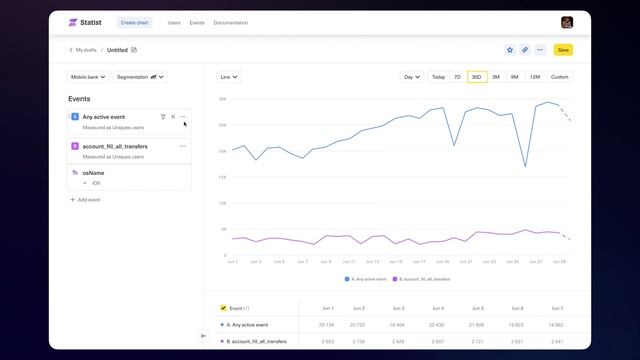Viewport: 640px width, 360px height.
Task: Open the Mobile bank project dropdown
Action: pos(88,77)
